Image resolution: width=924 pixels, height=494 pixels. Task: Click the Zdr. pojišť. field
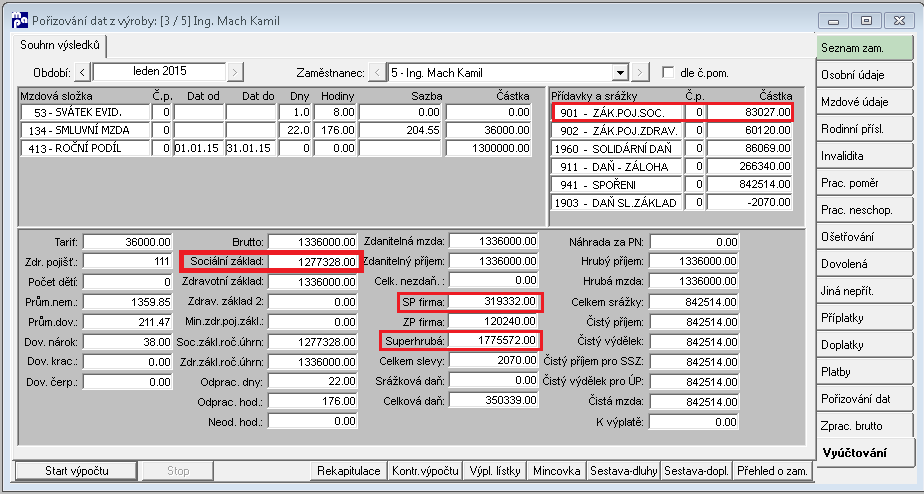click(127, 262)
